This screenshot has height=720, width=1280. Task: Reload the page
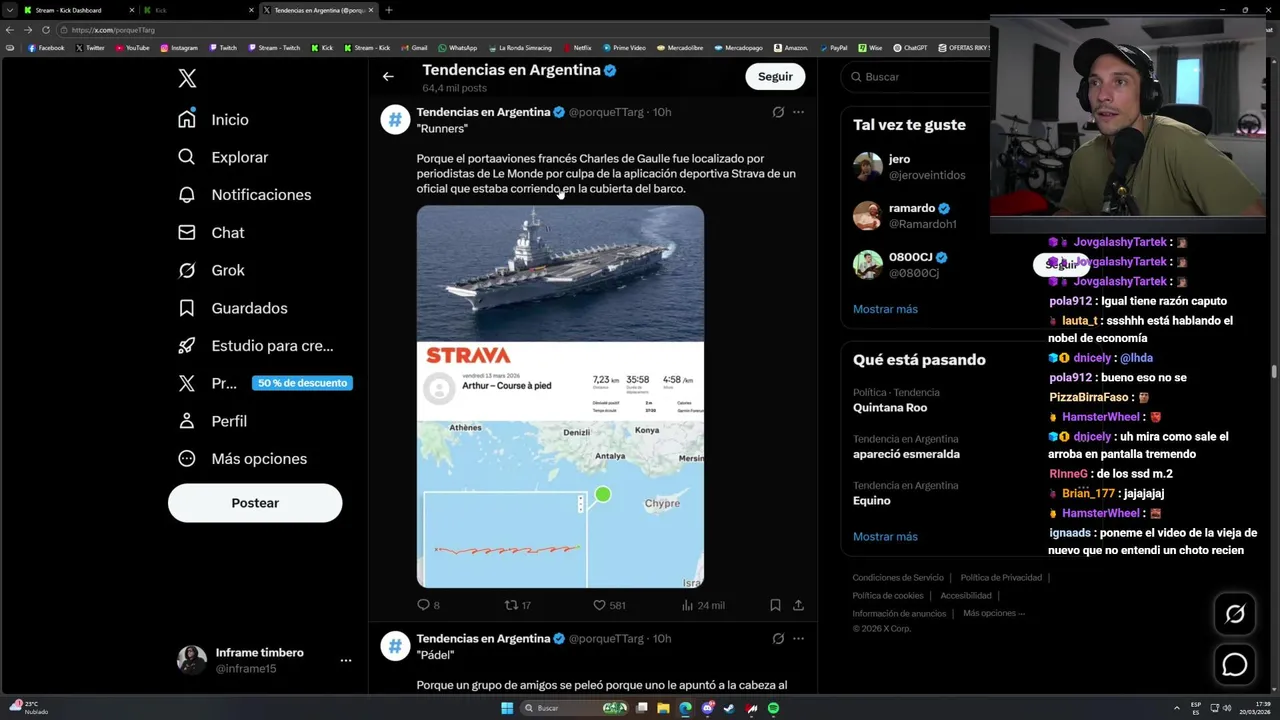(46, 30)
